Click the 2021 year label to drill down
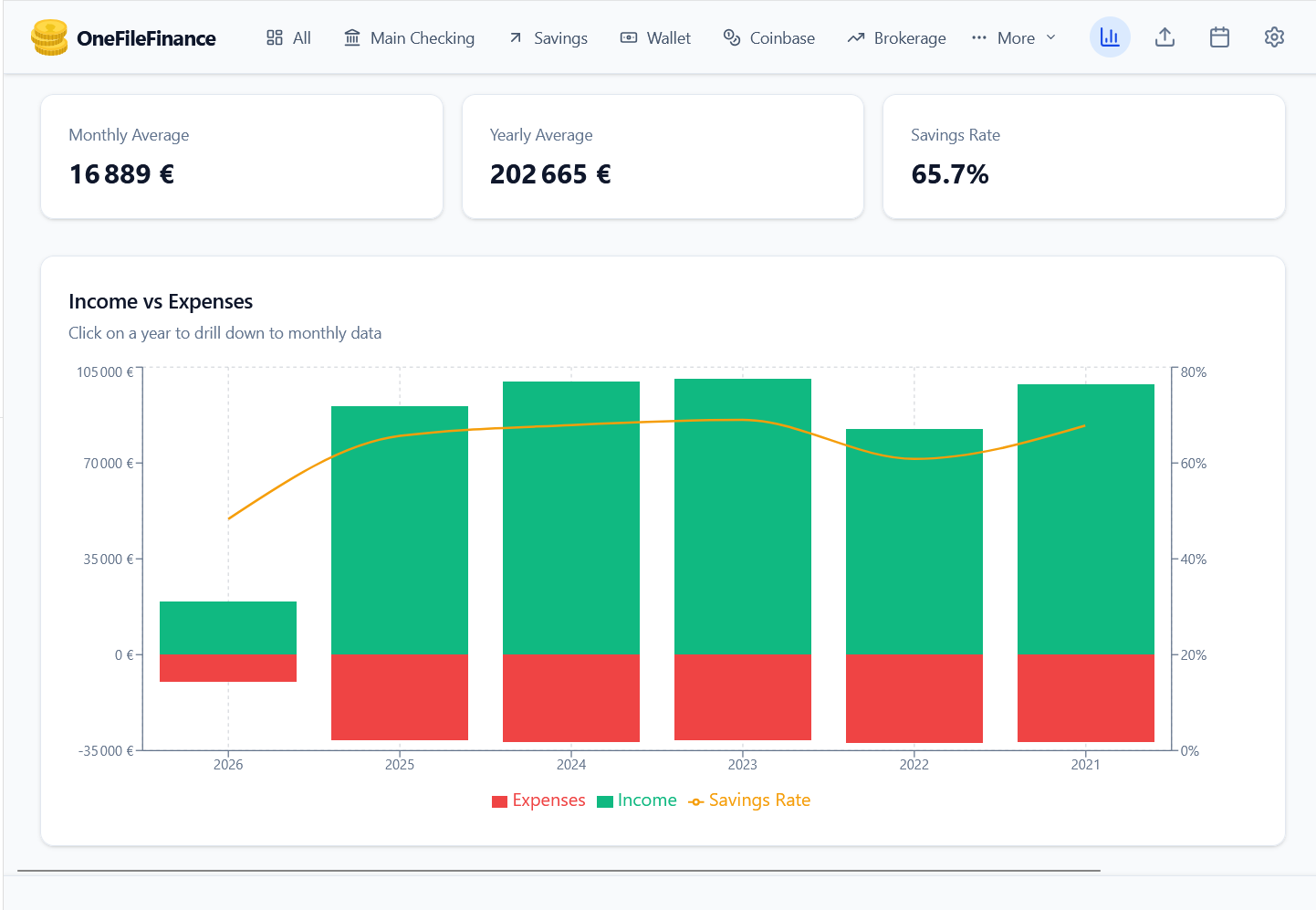Viewport: 1316px width, 910px height. (x=1085, y=764)
